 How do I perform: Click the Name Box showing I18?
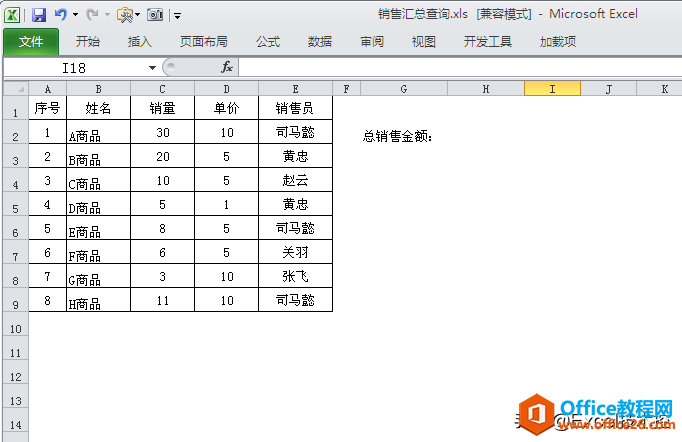click(x=74, y=68)
